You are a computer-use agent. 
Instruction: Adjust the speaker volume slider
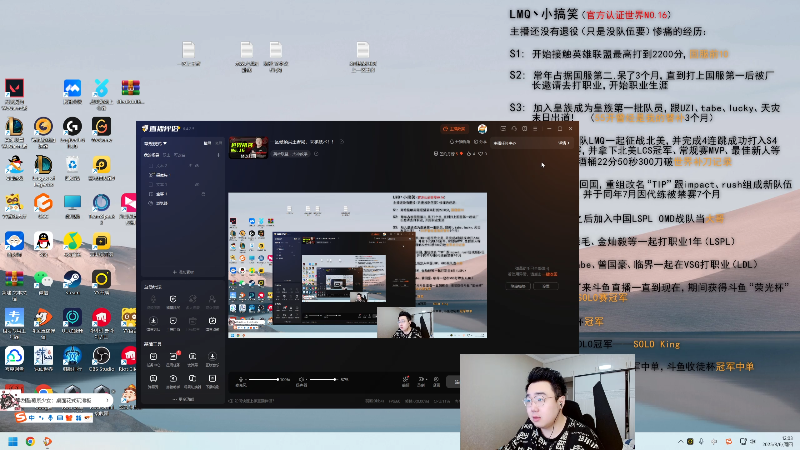323,379
